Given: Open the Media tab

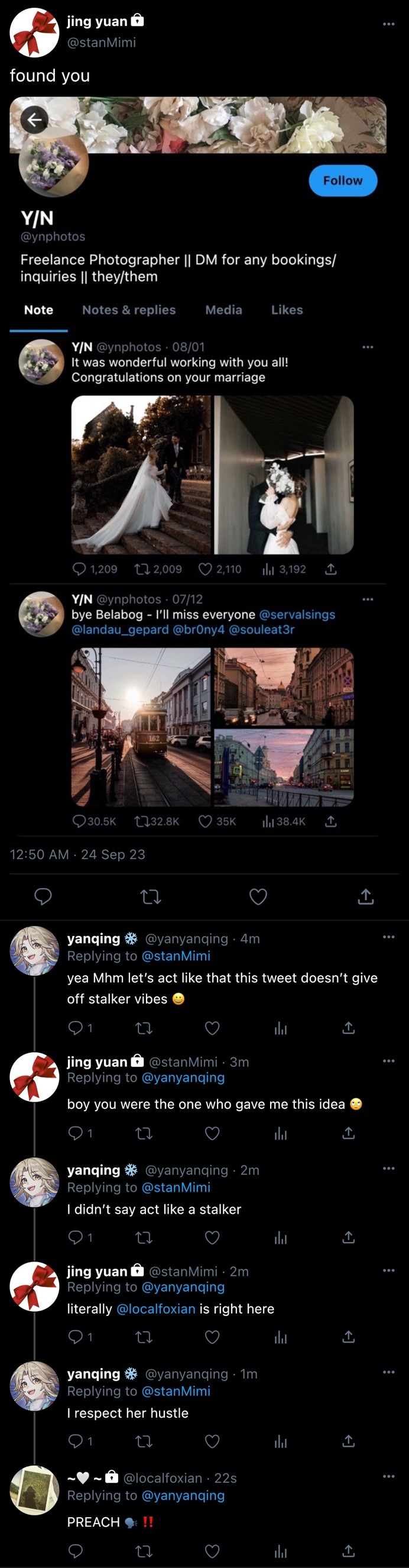Looking at the screenshot, I should tap(223, 310).
